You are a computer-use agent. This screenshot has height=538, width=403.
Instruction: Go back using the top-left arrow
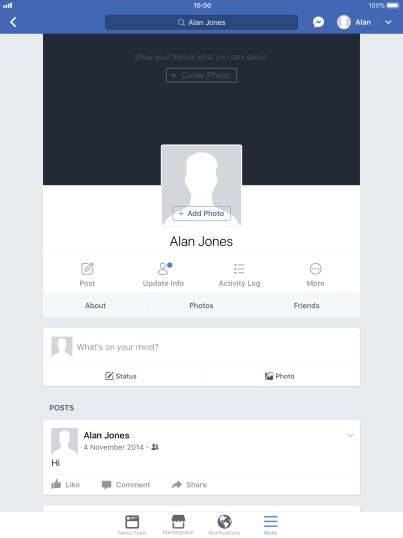tap(13, 22)
